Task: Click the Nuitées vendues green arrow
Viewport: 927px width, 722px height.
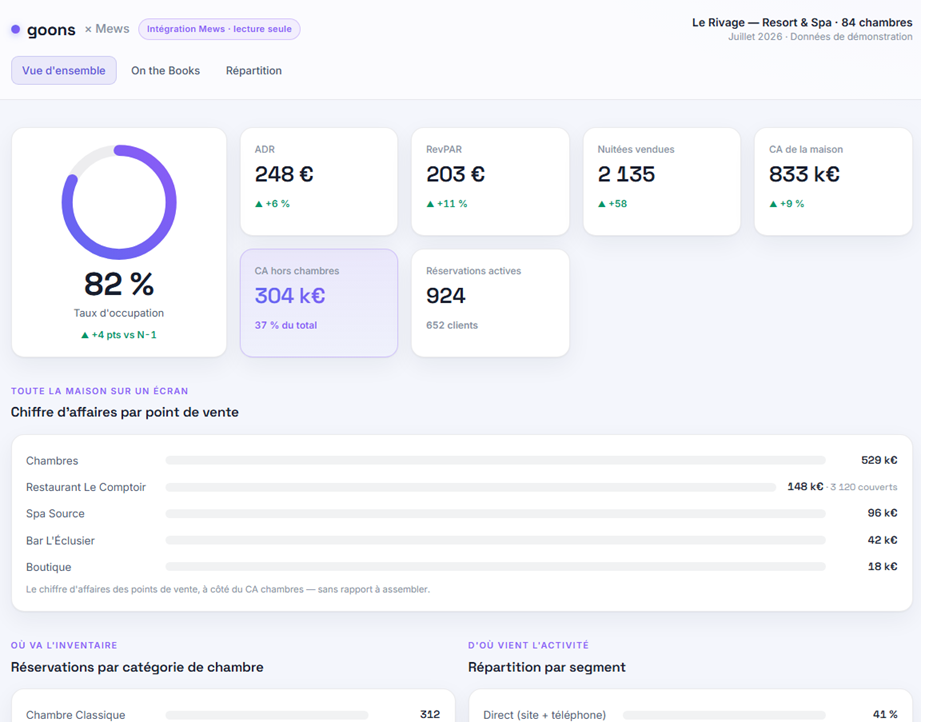Action: click(x=601, y=204)
